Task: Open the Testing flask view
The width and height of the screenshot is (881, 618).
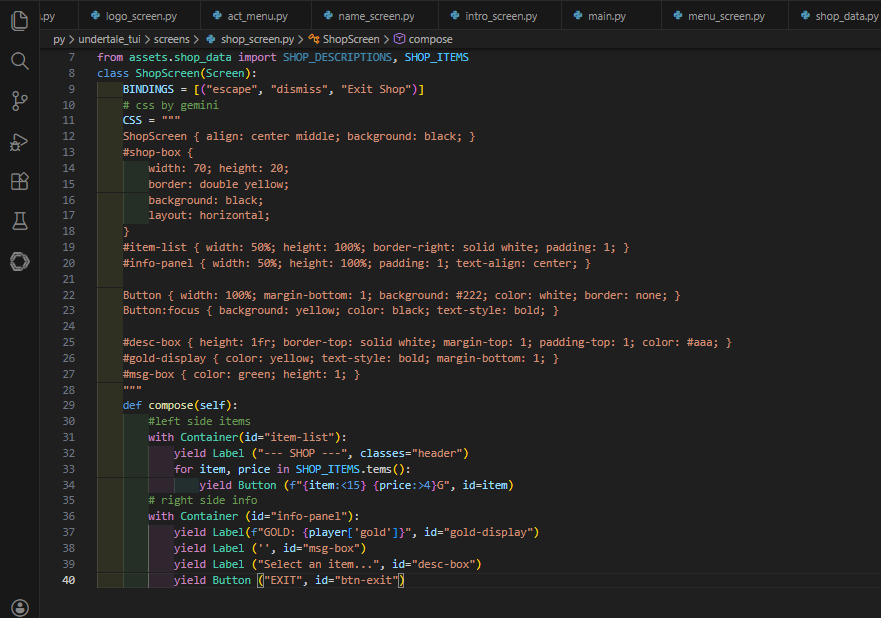Action: click(19, 221)
